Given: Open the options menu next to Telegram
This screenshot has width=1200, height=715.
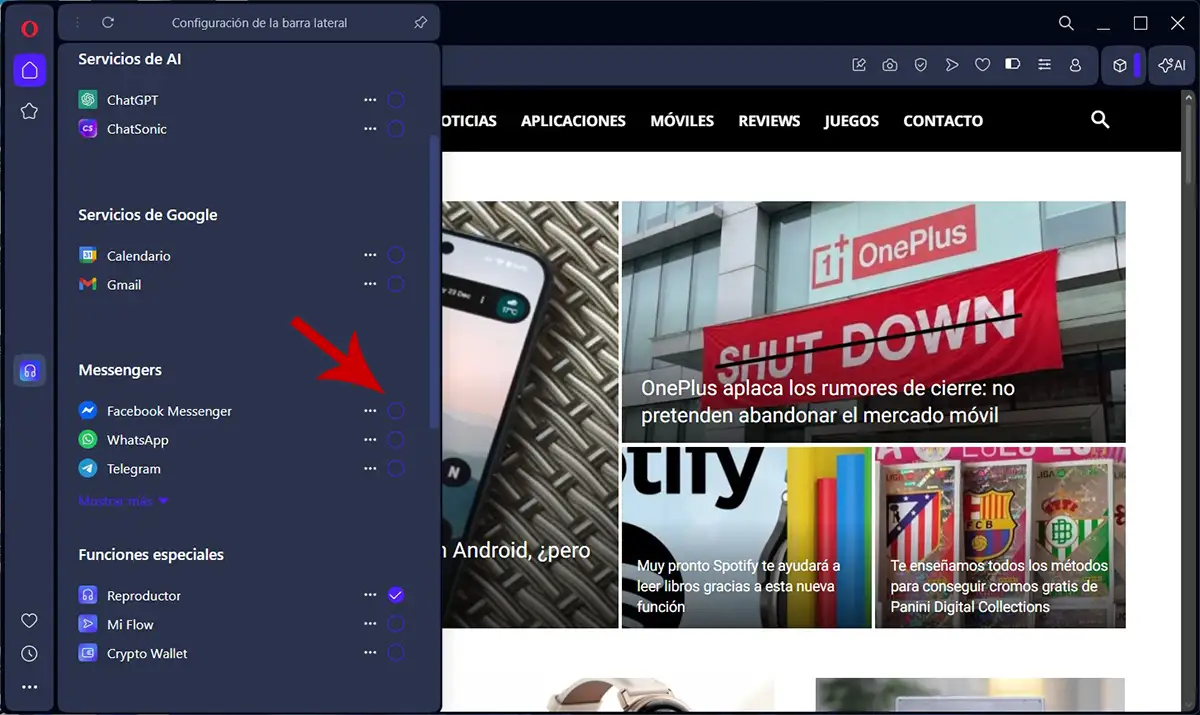Looking at the screenshot, I should (x=370, y=468).
